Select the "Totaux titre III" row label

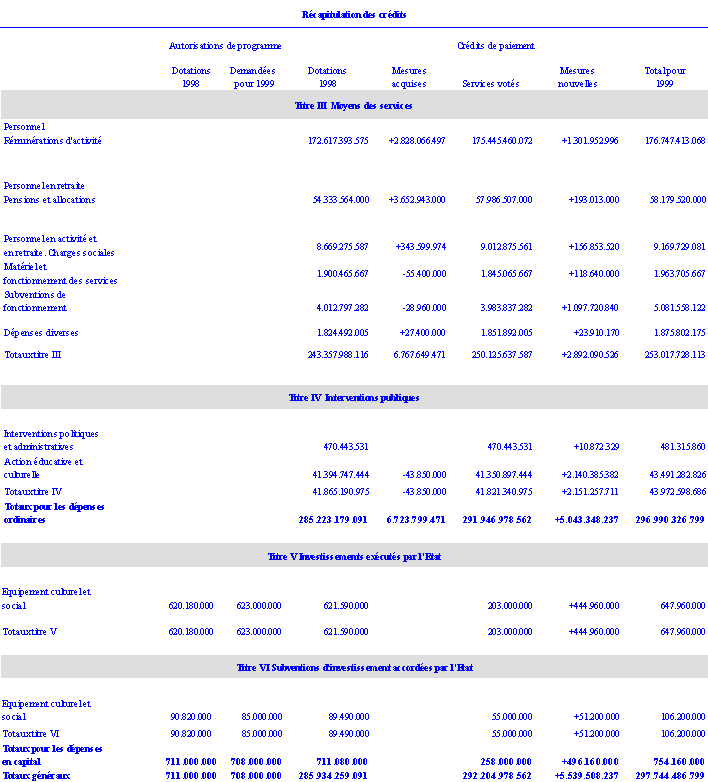[33, 354]
